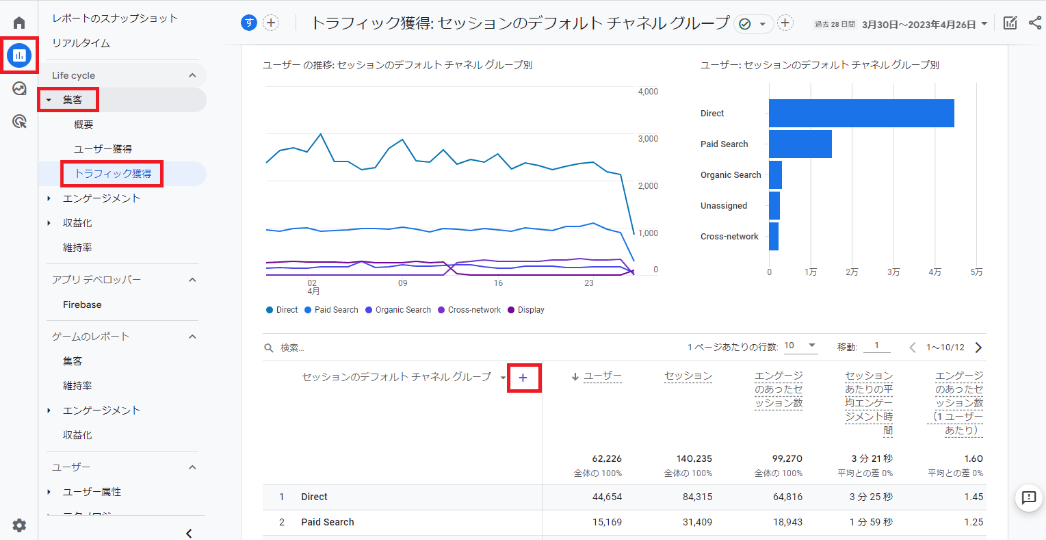
Task: Collapse the ユーザー section
Action: 192,467
